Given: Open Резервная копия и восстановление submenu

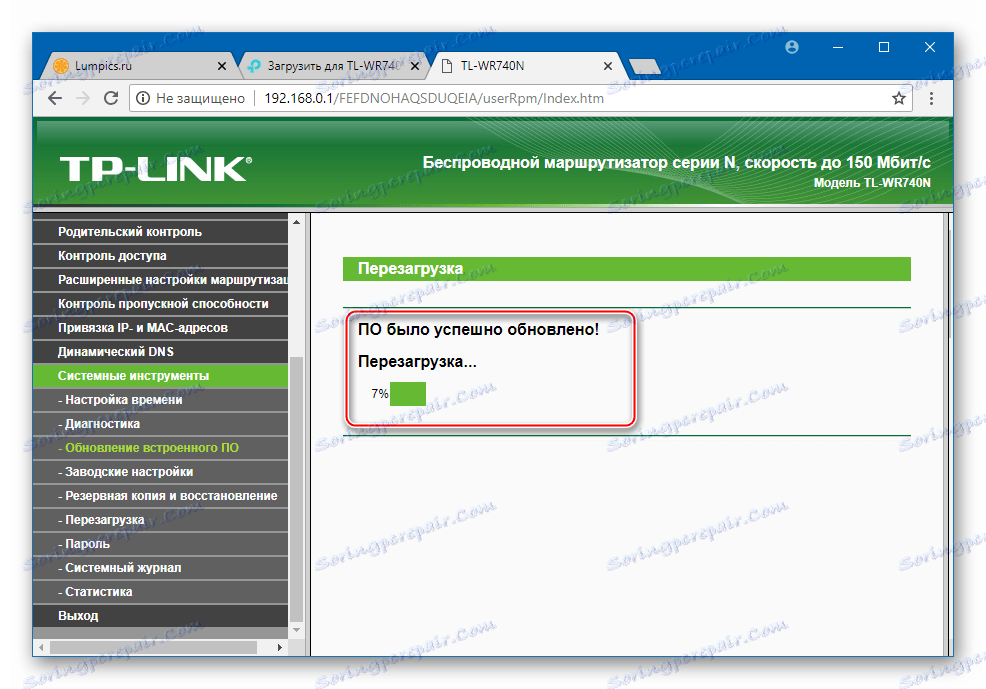Looking at the screenshot, I should pos(160,496).
